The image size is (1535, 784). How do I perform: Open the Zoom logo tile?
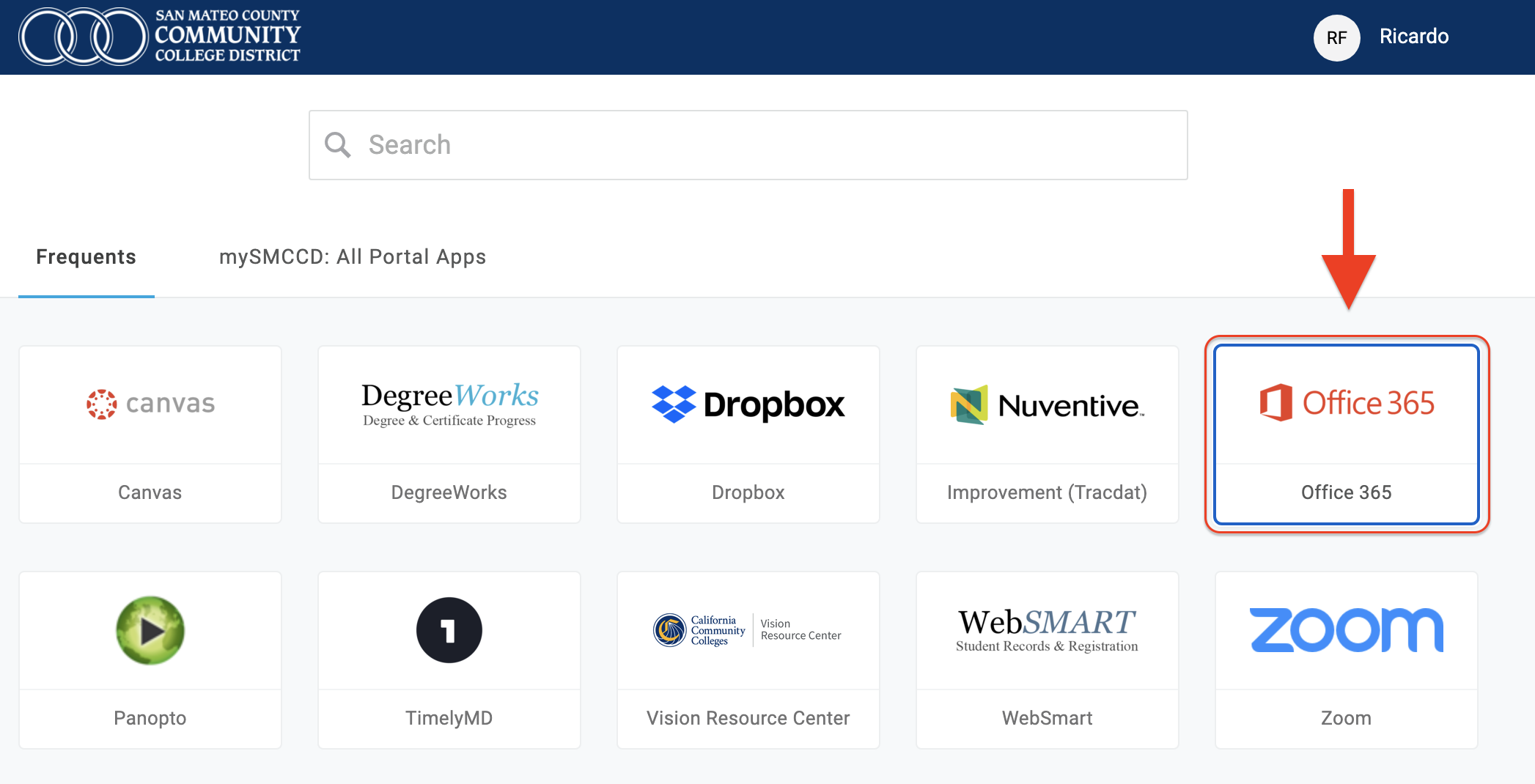click(1346, 630)
